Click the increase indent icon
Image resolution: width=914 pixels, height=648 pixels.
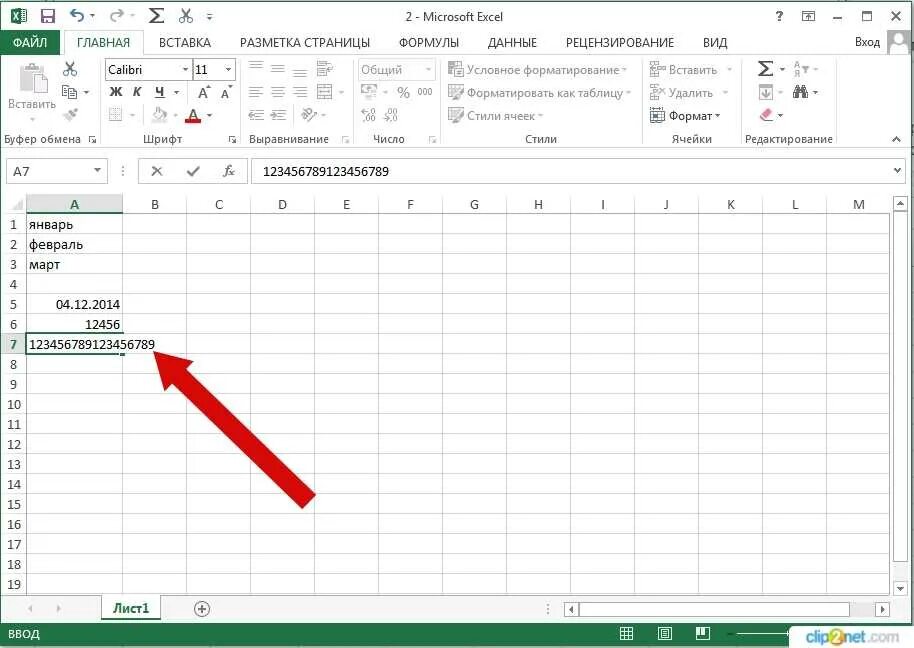(x=278, y=115)
